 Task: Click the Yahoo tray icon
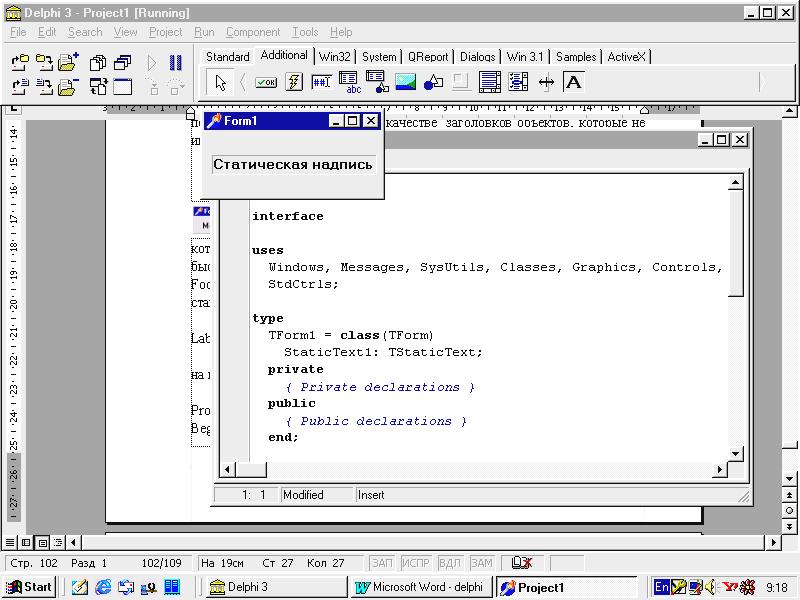tap(730, 587)
